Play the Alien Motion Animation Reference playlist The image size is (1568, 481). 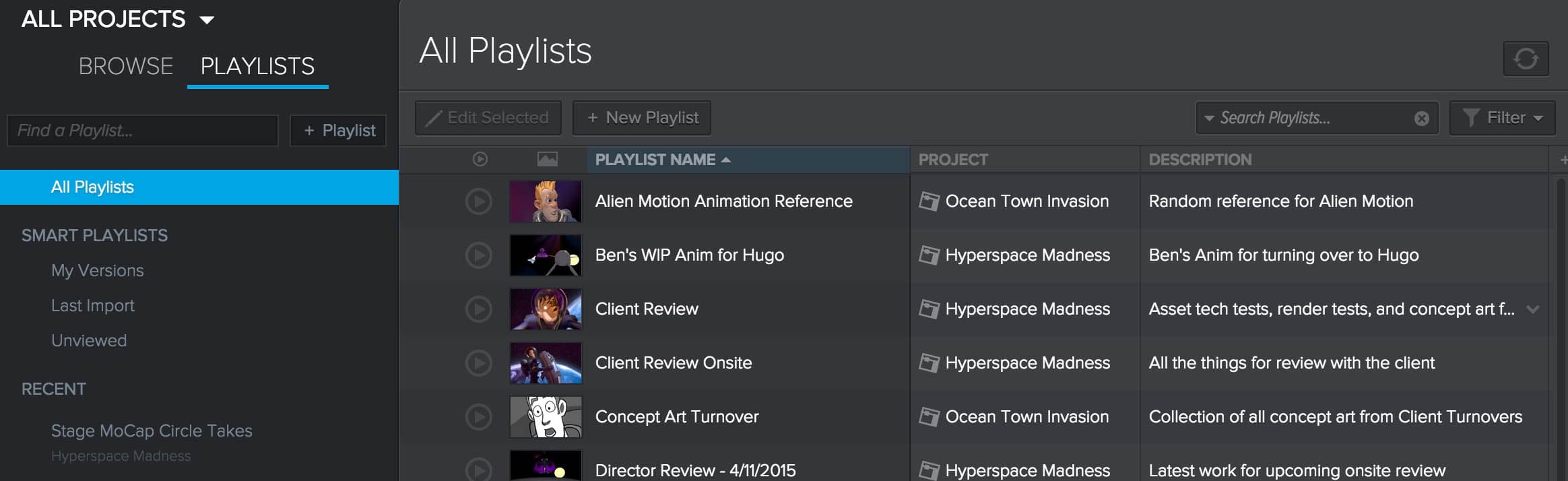tap(479, 201)
